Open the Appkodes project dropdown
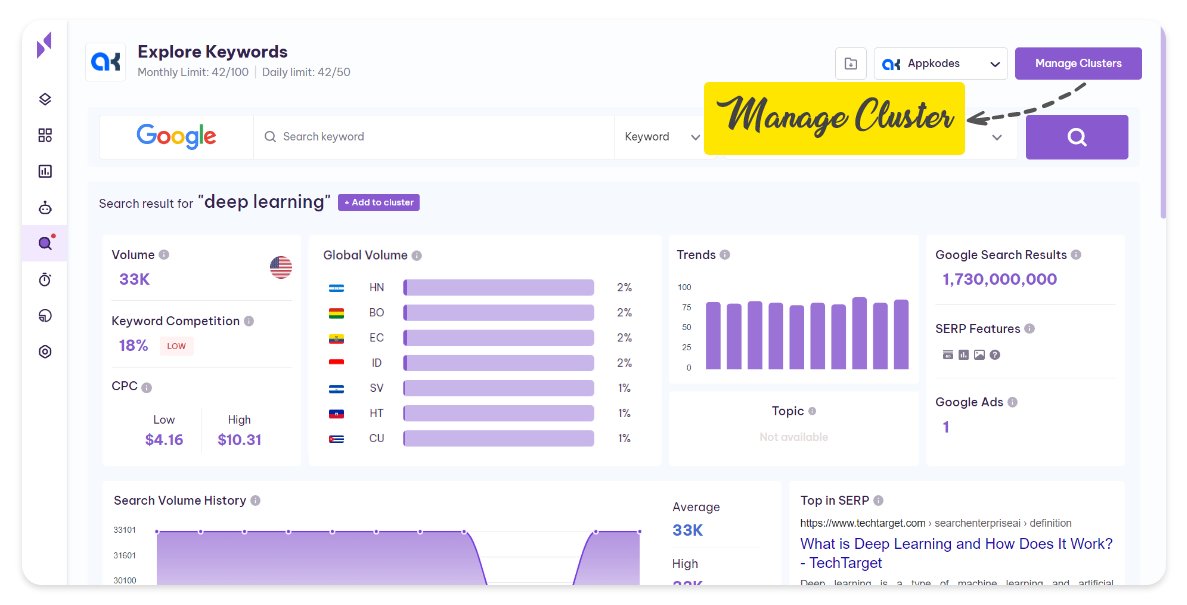 pos(941,64)
